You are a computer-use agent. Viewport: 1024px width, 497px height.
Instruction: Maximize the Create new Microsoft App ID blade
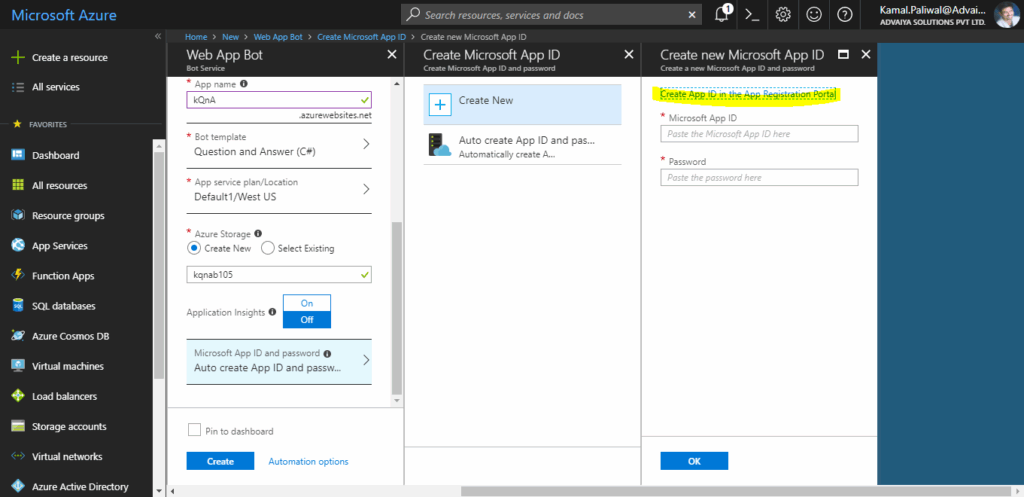click(843, 54)
